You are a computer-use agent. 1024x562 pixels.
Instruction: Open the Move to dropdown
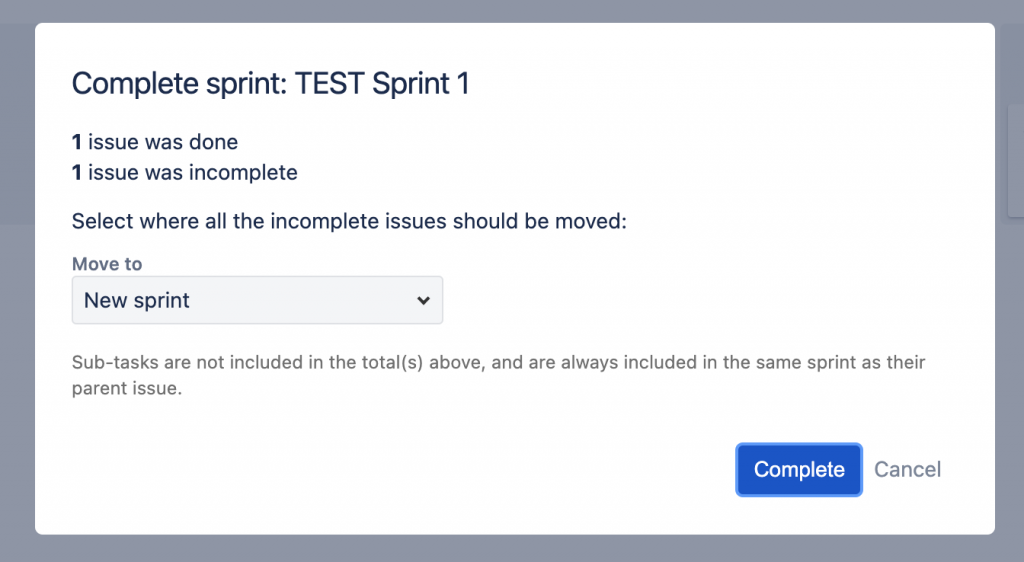(257, 300)
